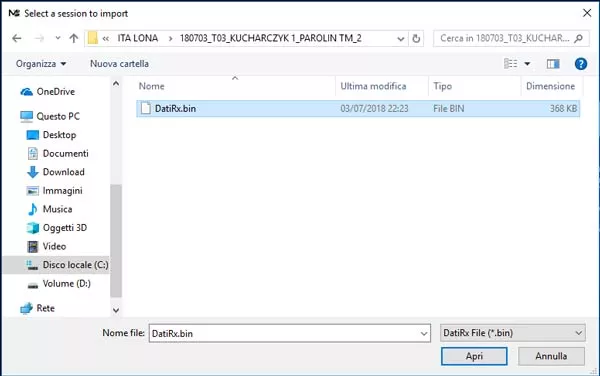
Task: Open the Desktop folder
Action: 51,135
